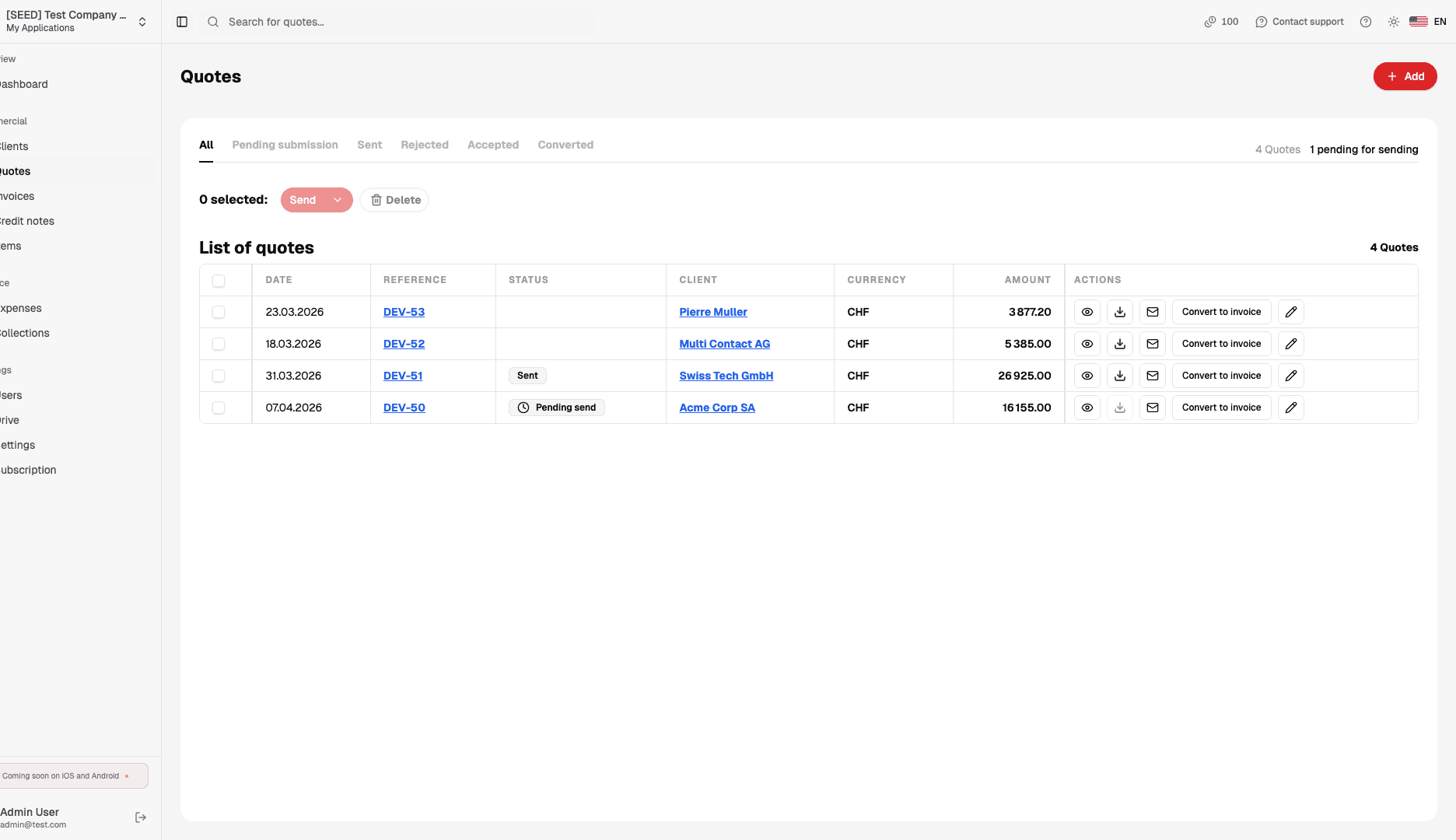The width and height of the screenshot is (1456, 840).
Task: View the Accepted quotes tab
Action: [x=492, y=145]
